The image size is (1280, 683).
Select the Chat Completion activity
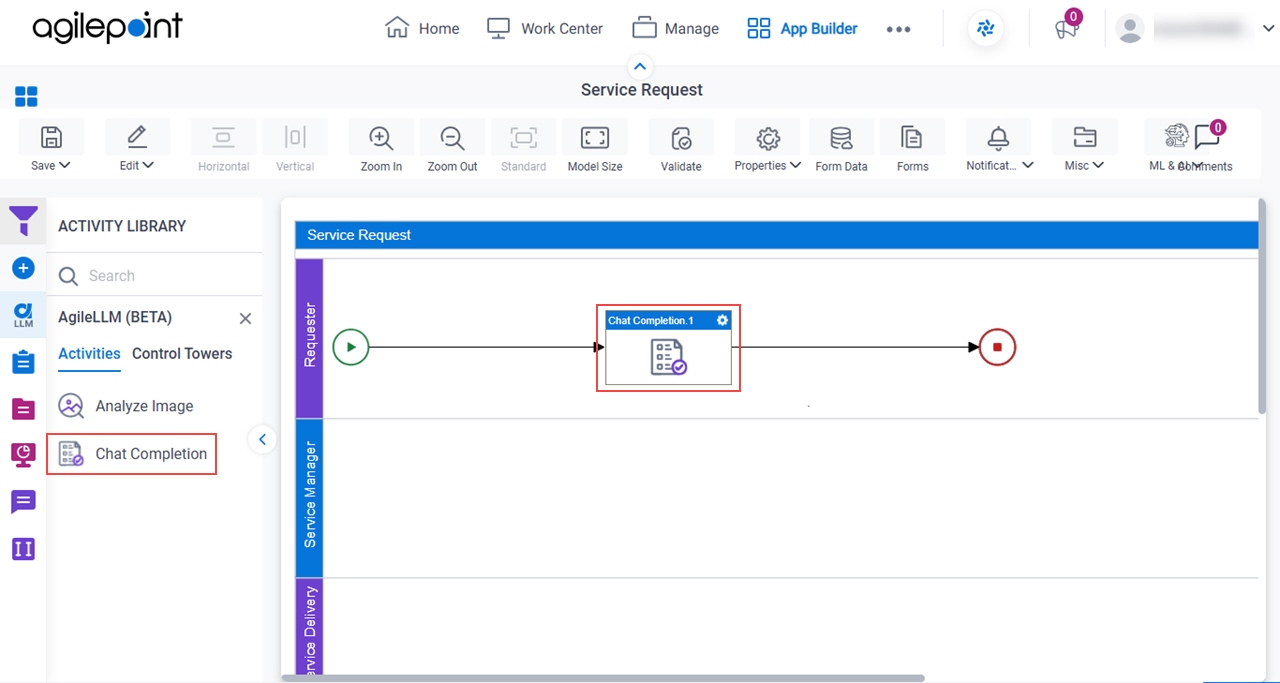132,454
